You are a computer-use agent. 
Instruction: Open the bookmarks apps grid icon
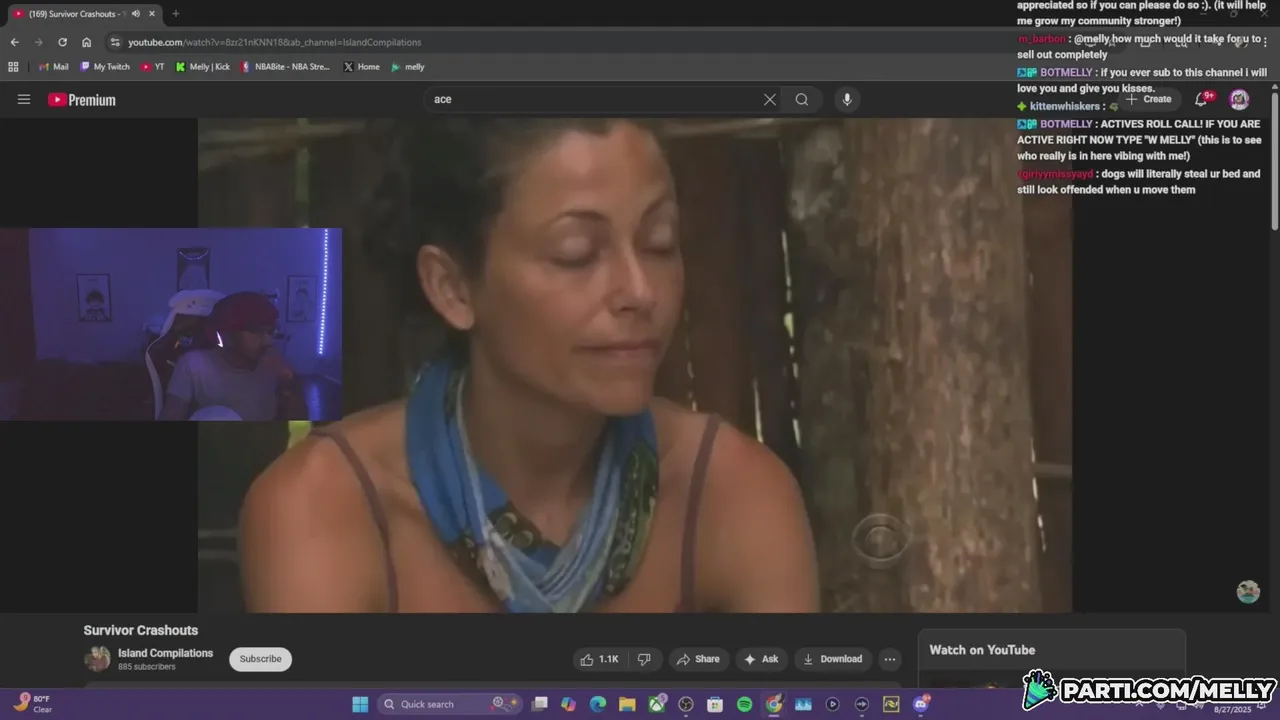13,67
